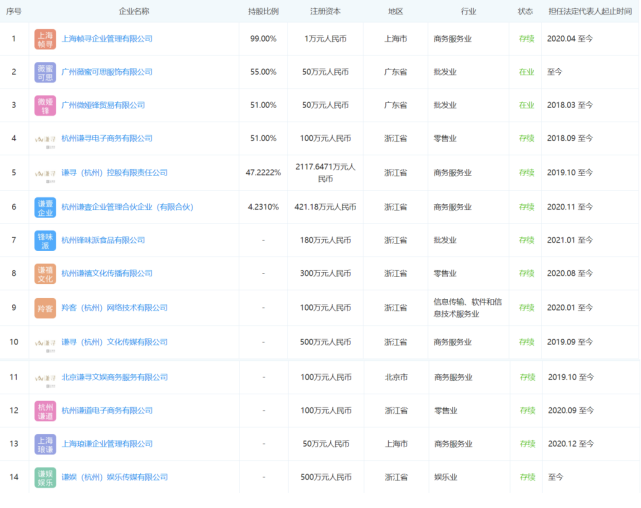Screen dimensions: 641x508
Task: Click the 状态 column header
Action: click(525, 11)
